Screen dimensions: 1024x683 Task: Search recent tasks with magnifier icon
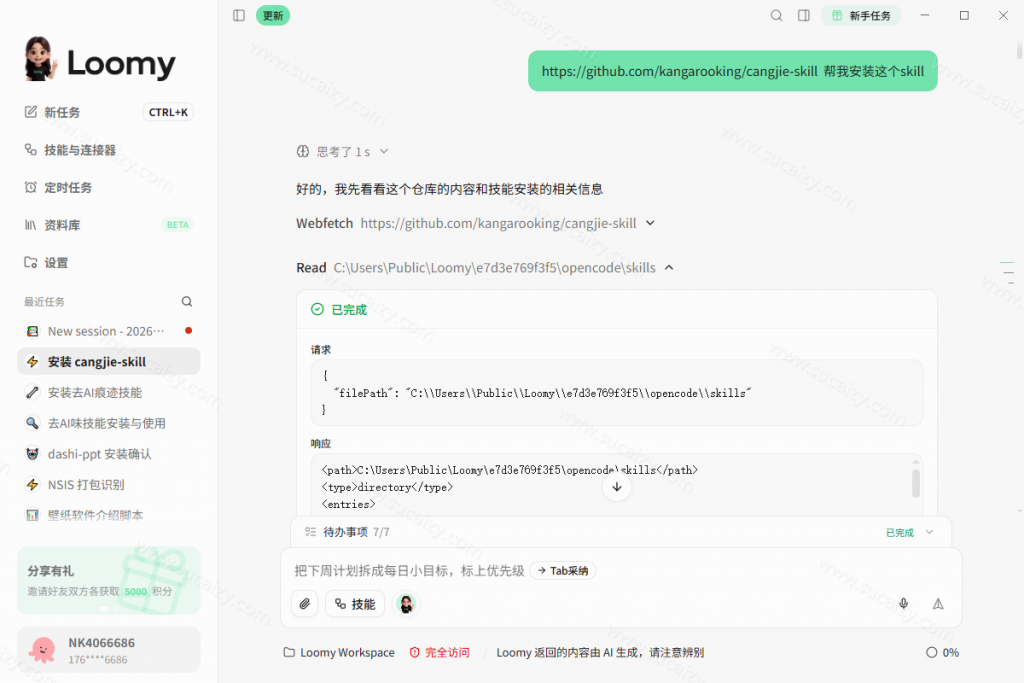click(x=187, y=302)
